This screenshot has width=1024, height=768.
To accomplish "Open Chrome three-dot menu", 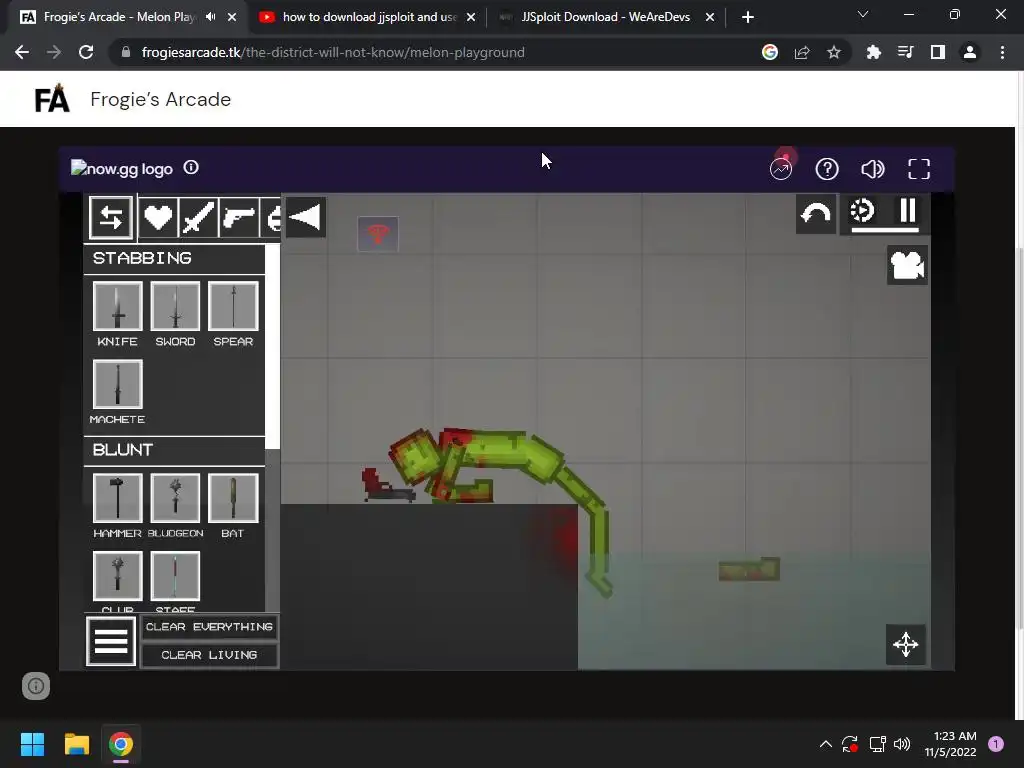I will pos(1002,52).
